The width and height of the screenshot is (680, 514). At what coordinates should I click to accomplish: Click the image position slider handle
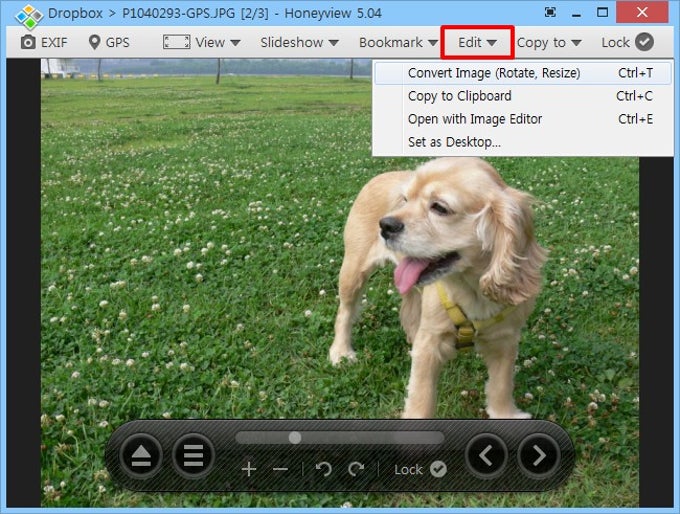[x=295, y=437]
